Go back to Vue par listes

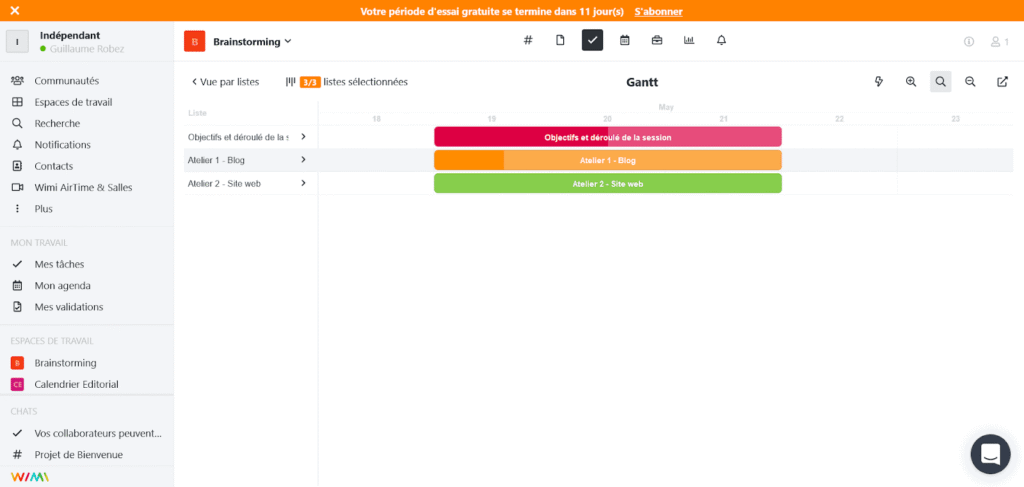225,82
